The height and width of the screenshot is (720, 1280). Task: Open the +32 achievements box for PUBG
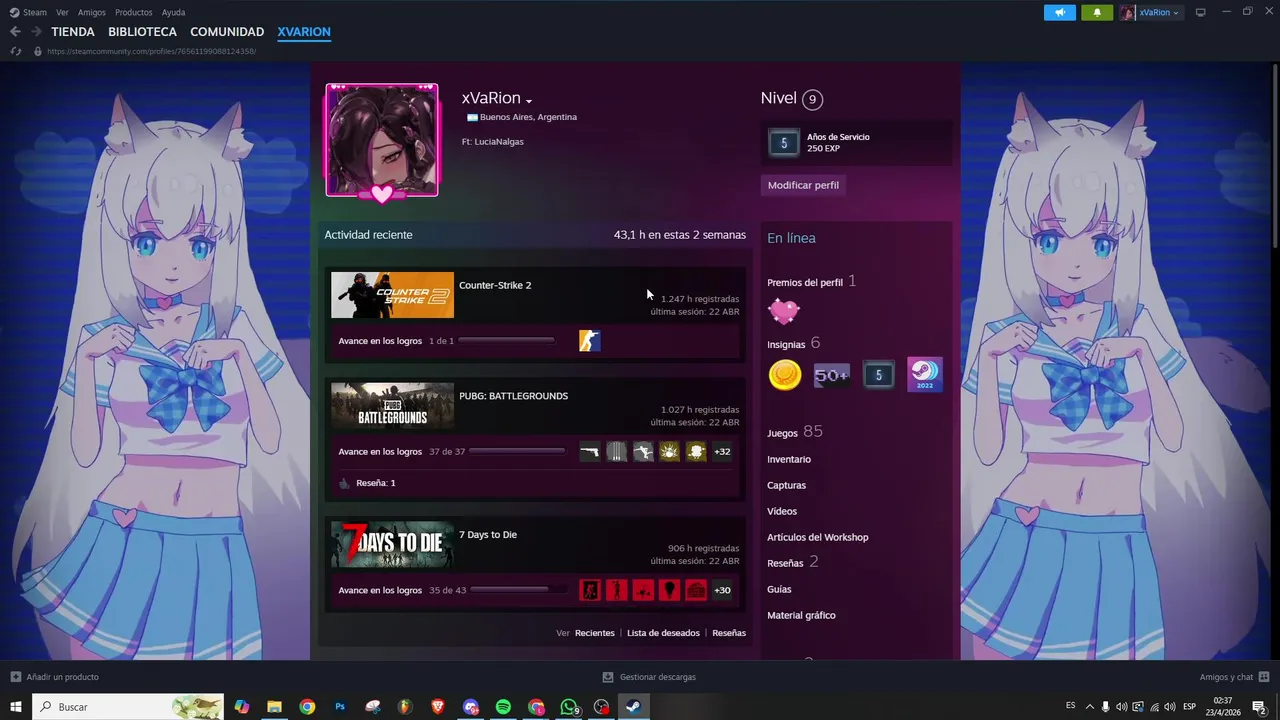[722, 452]
